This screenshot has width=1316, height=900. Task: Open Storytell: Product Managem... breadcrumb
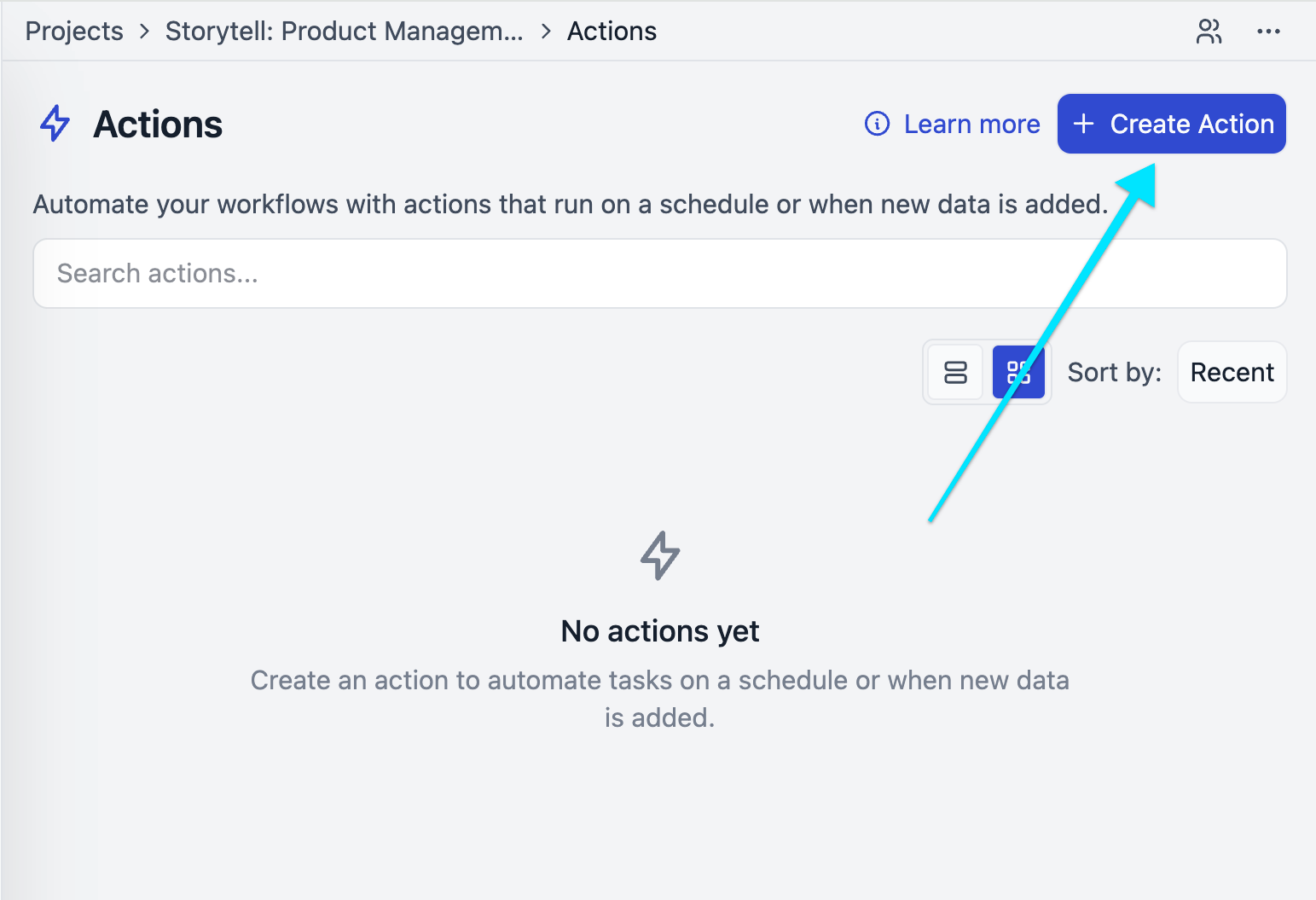(x=345, y=32)
